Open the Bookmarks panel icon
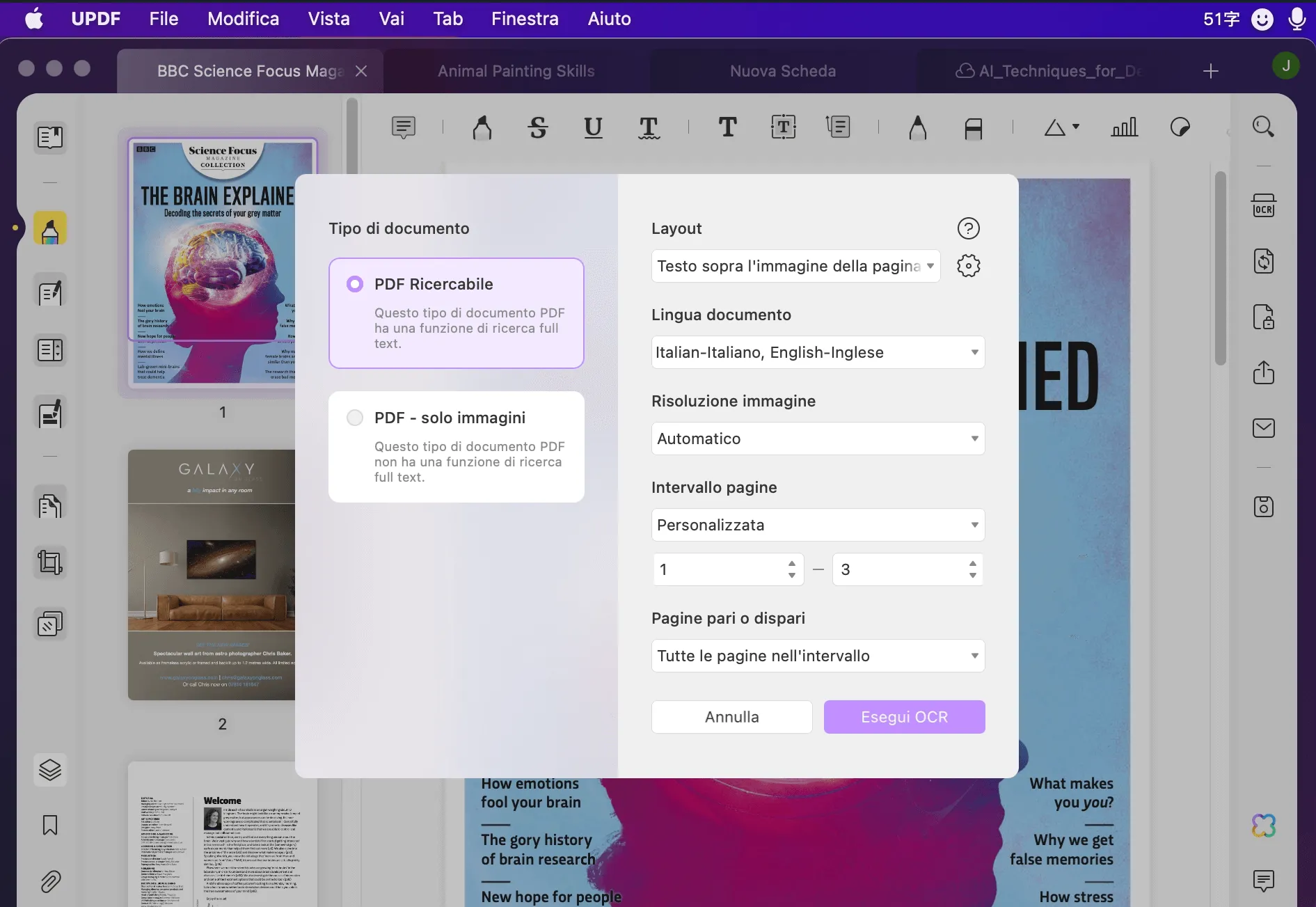The height and width of the screenshot is (907, 1316). coord(50,826)
